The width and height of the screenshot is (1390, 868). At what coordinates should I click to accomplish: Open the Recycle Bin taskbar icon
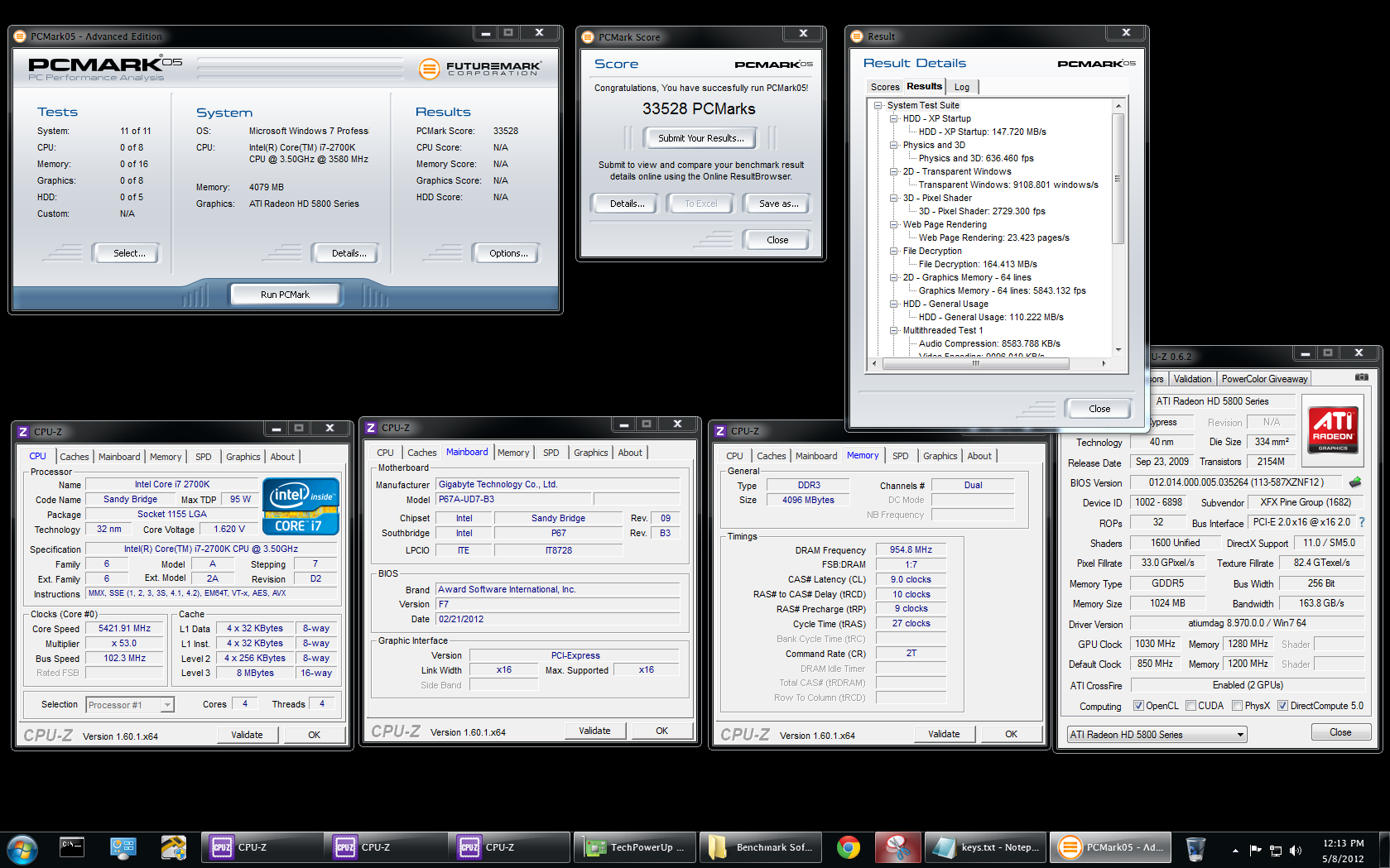pos(1195,848)
